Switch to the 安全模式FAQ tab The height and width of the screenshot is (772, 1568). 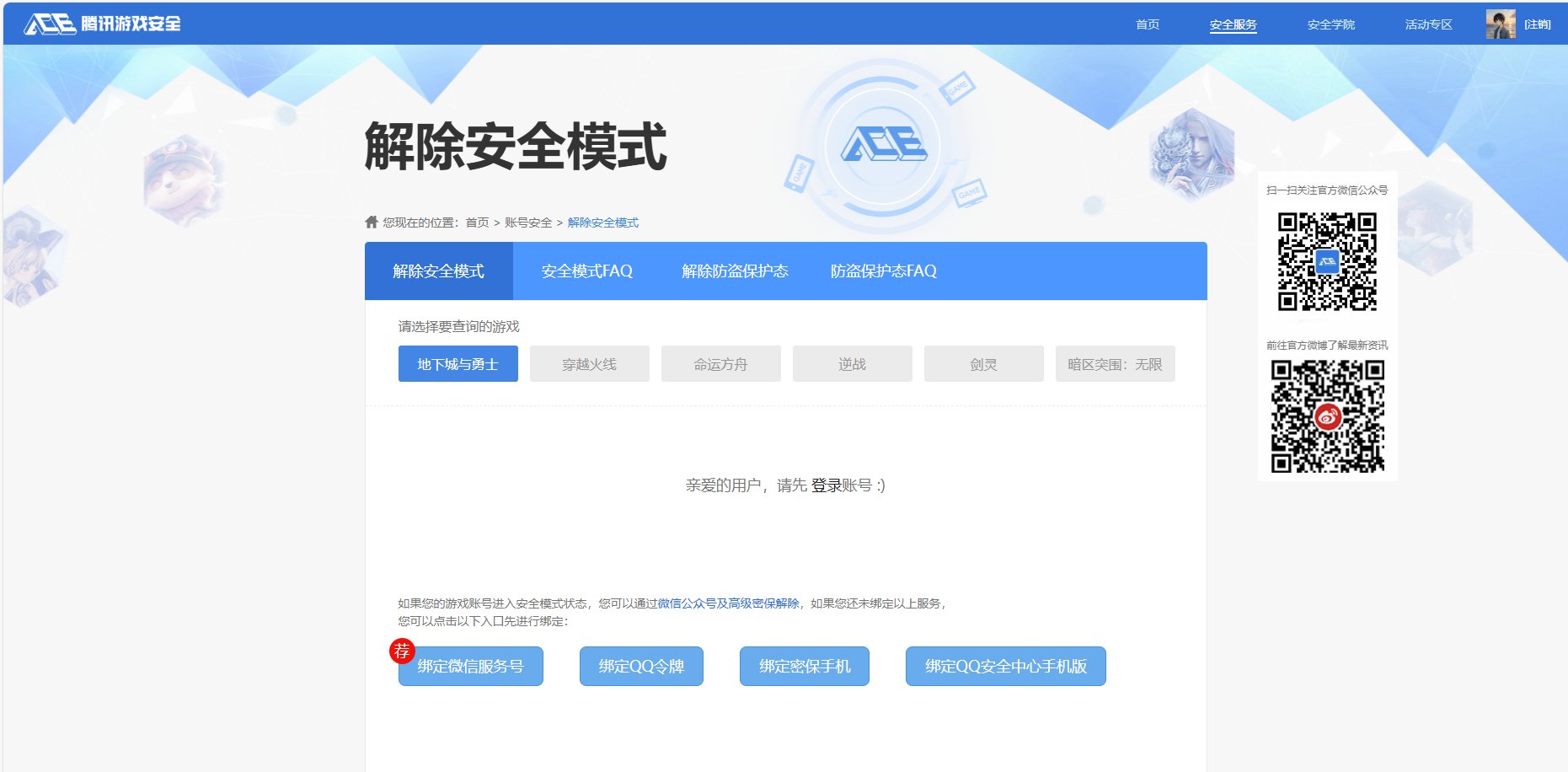tap(586, 271)
